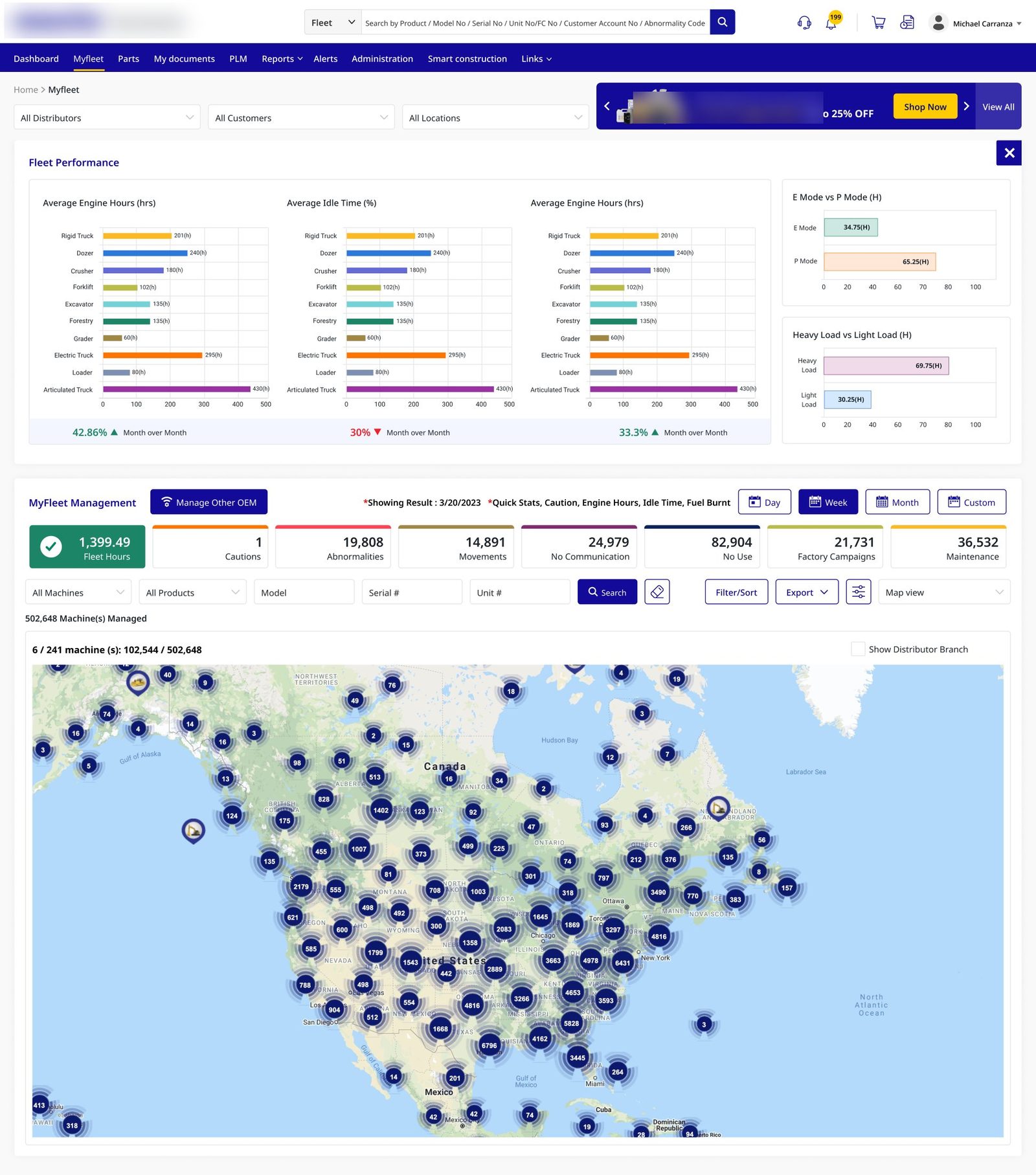Enable Show Distributor Branch checkbox
This screenshot has width=1036, height=1175.
point(858,649)
